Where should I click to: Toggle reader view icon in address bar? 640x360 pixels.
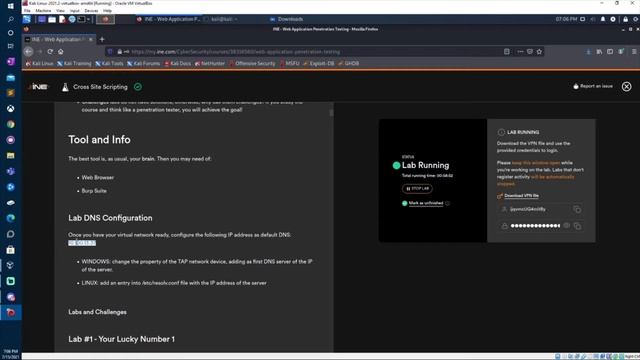pos(507,52)
